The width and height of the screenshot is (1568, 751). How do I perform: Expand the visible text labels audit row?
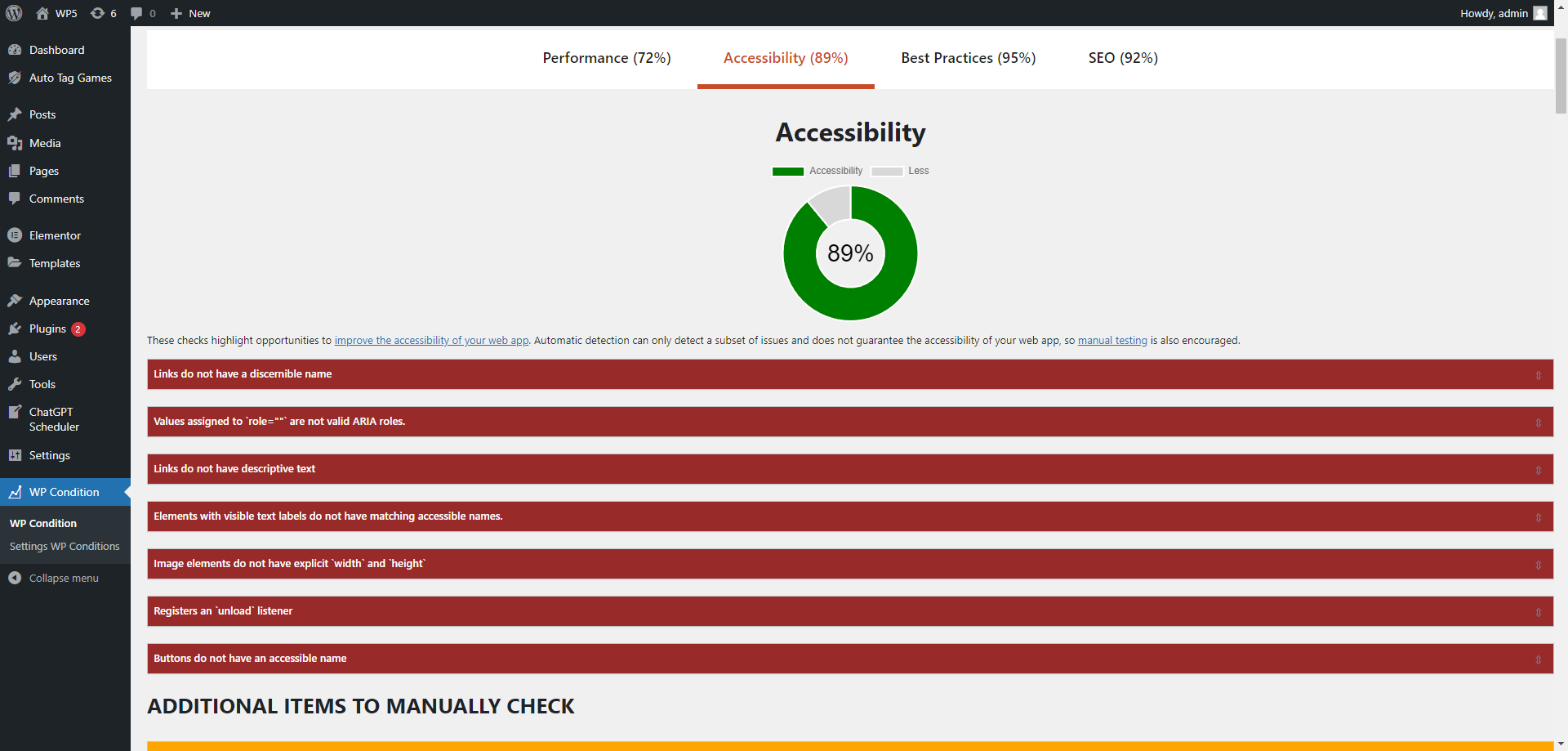point(850,516)
